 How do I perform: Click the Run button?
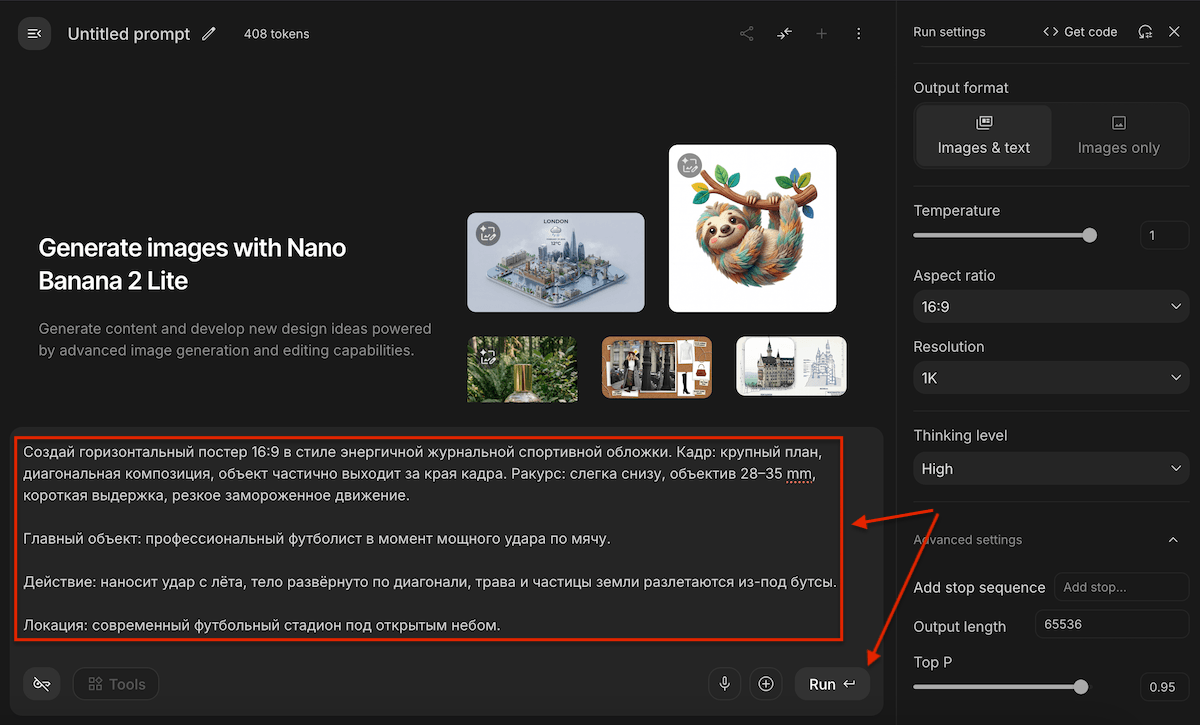click(x=832, y=684)
